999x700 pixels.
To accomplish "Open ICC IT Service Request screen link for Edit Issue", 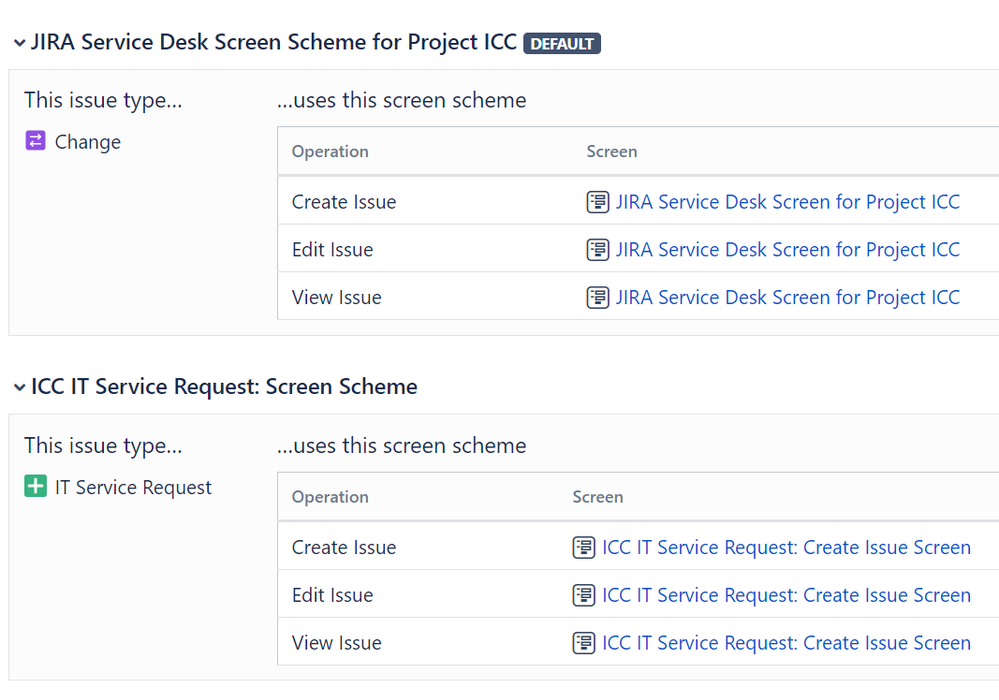I will (x=786, y=595).
